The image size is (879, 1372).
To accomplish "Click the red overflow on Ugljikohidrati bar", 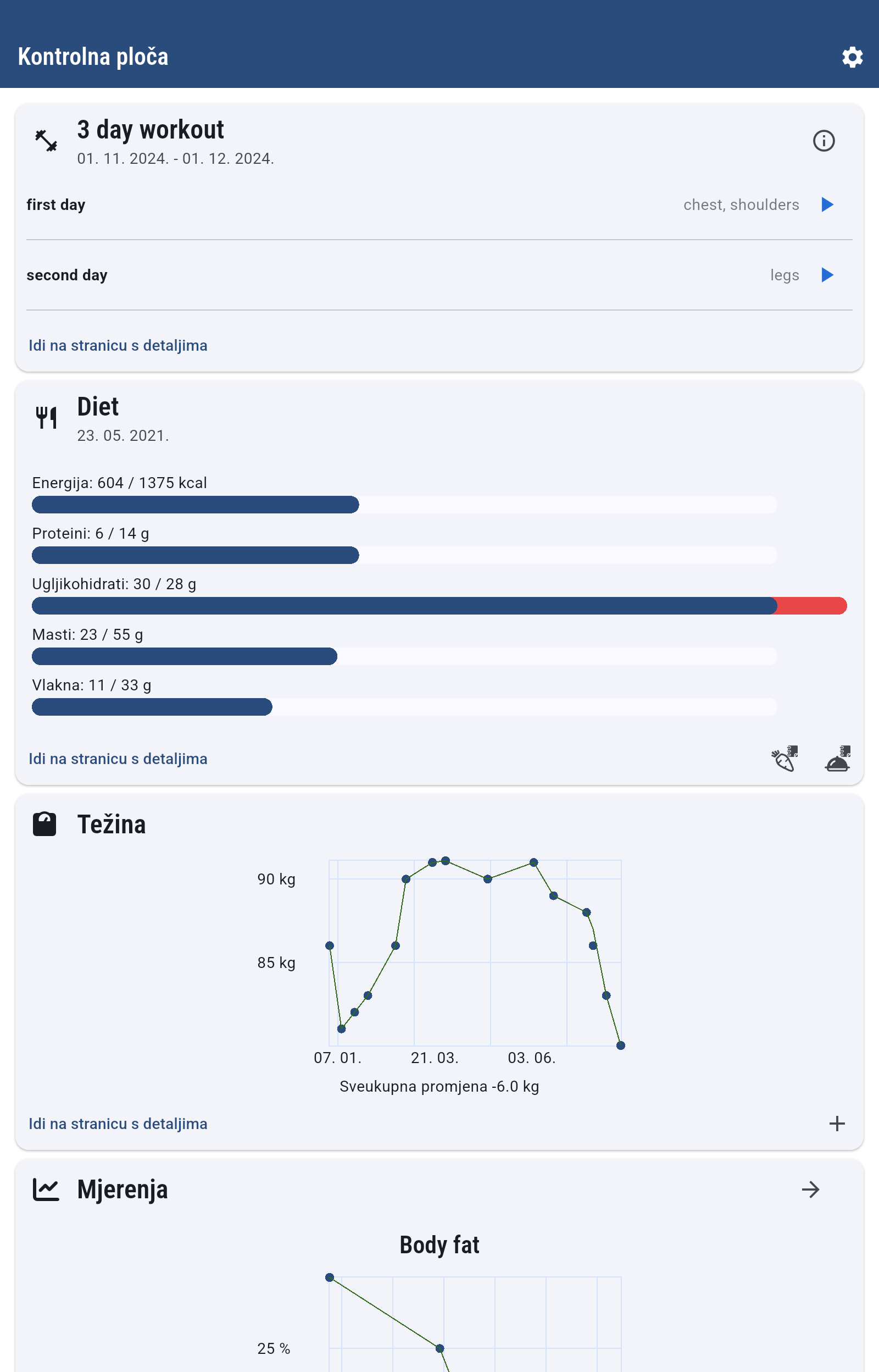I will click(810, 606).
